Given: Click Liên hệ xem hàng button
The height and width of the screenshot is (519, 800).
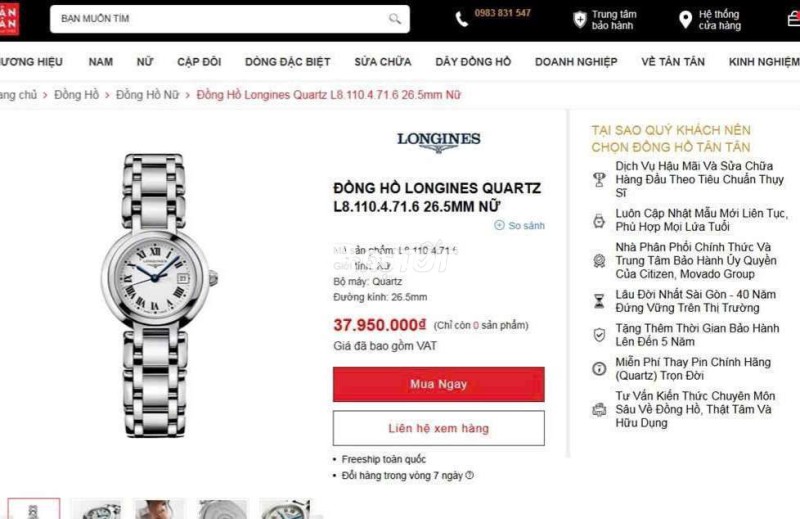Looking at the screenshot, I should (x=439, y=428).
